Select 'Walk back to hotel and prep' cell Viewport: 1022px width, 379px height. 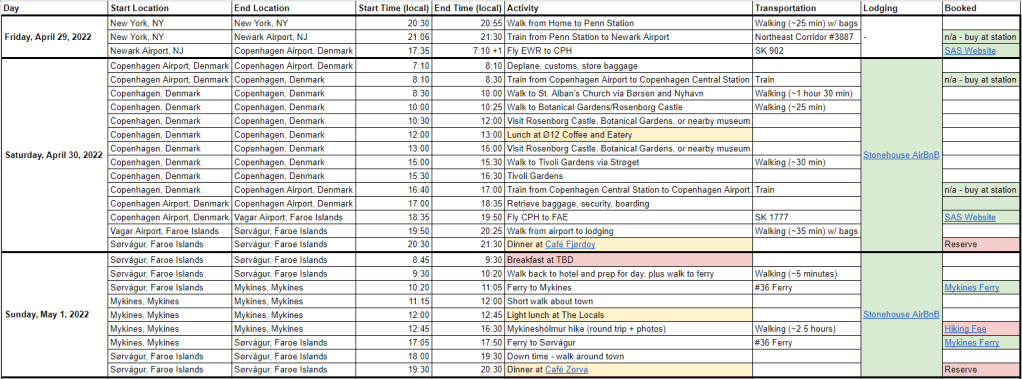tap(628, 273)
